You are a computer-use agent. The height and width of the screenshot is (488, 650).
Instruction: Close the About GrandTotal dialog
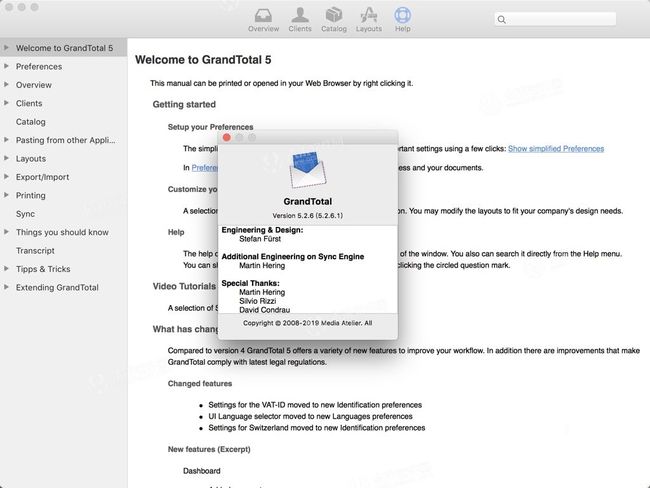[x=226, y=138]
